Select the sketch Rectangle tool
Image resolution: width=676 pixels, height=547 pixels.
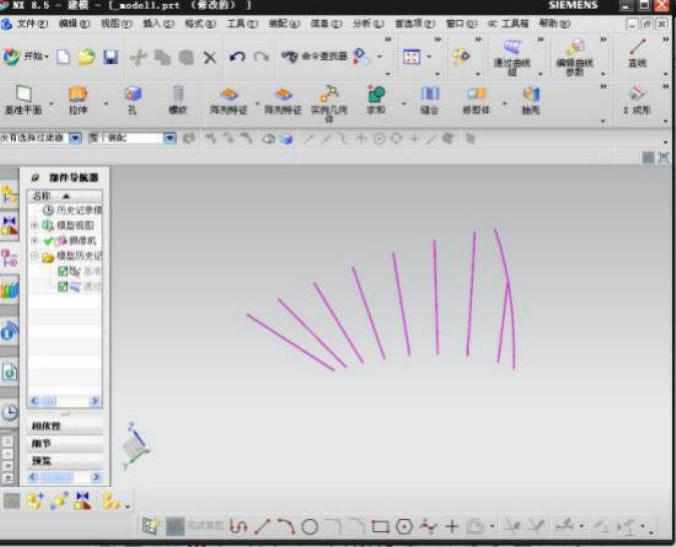pyautogui.click(x=380, y=526)
